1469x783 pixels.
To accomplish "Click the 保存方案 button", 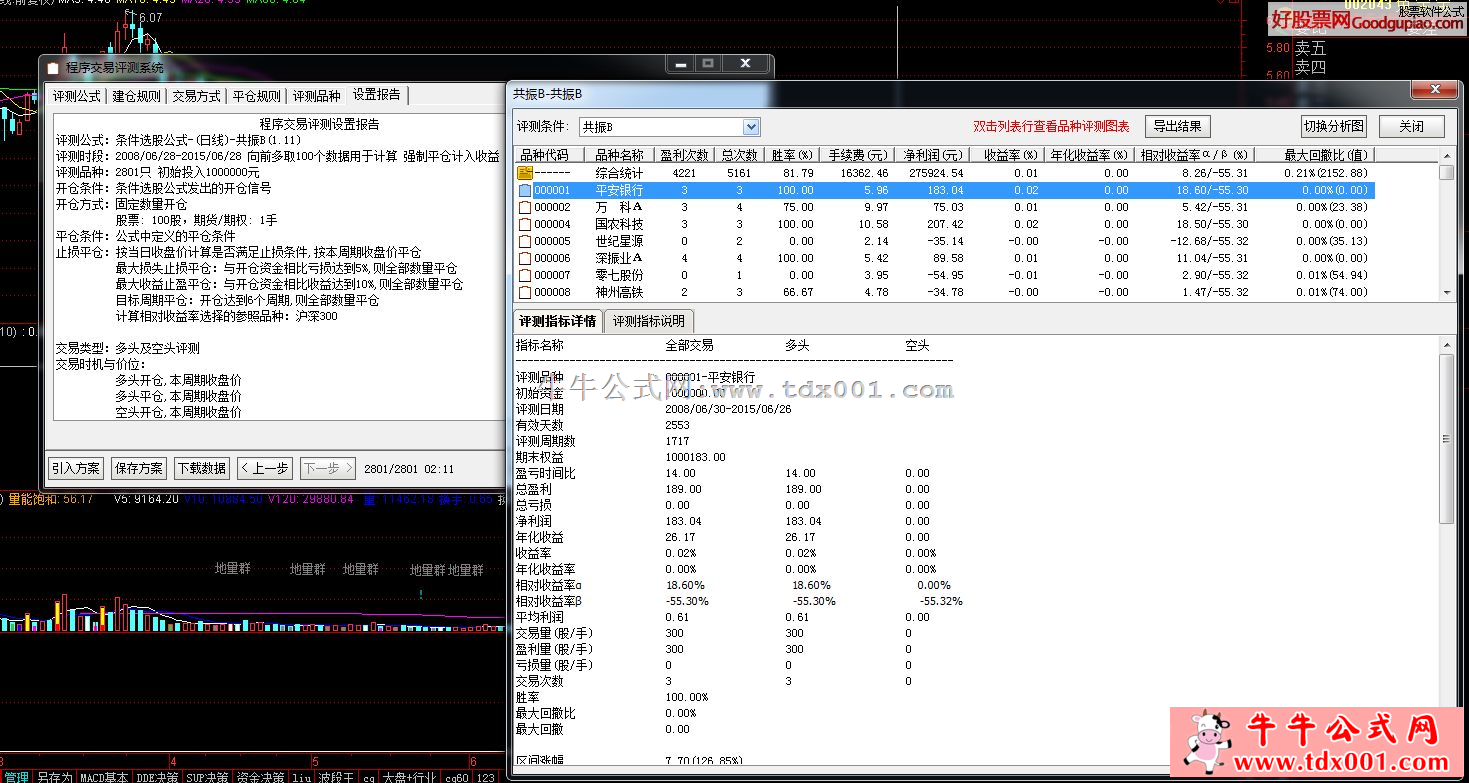I will [139, 468].
